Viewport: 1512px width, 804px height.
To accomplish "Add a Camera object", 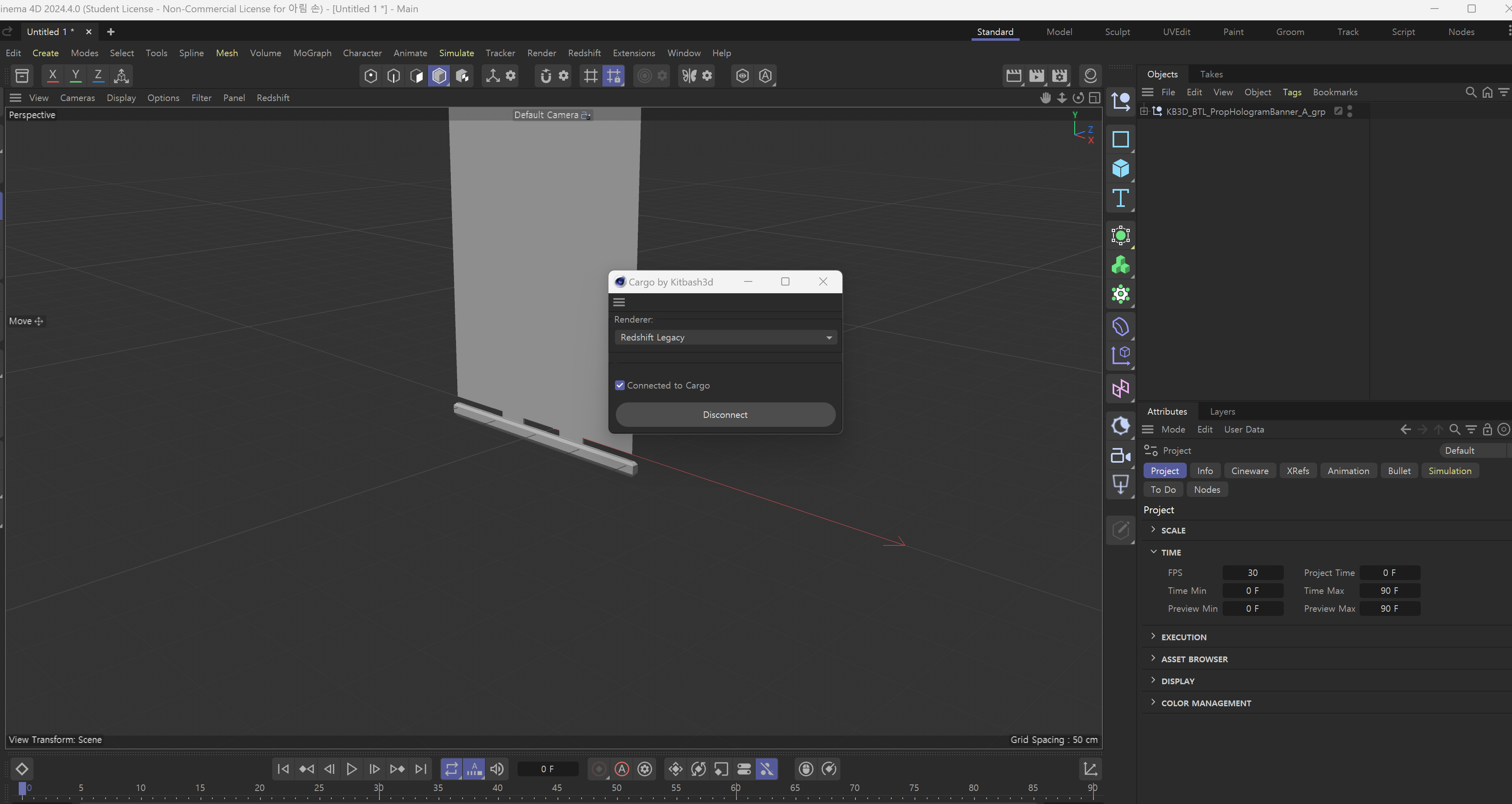I will (x=1120, y=456).
